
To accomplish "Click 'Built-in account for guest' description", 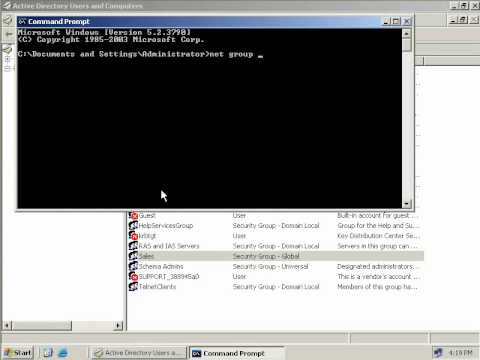I will click(377, 216).
